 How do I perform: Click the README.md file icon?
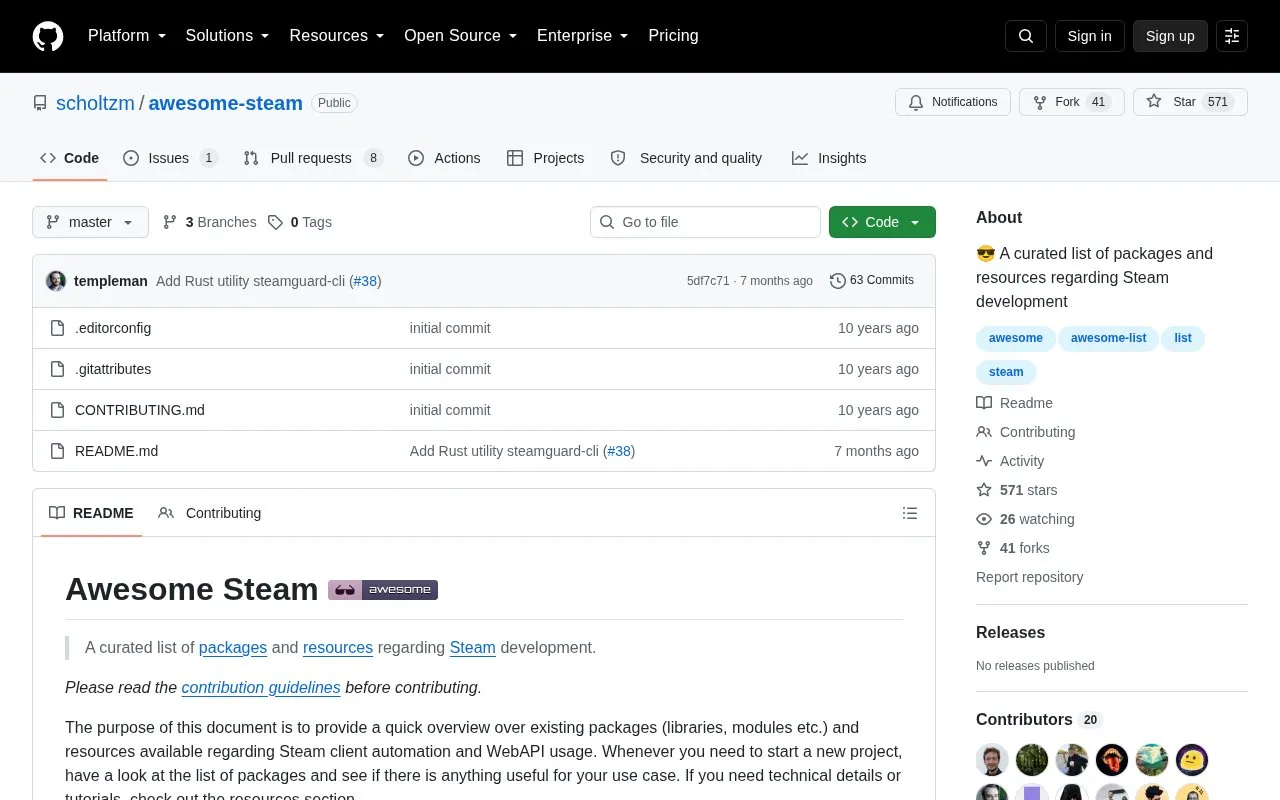click(x=58, y=451)
